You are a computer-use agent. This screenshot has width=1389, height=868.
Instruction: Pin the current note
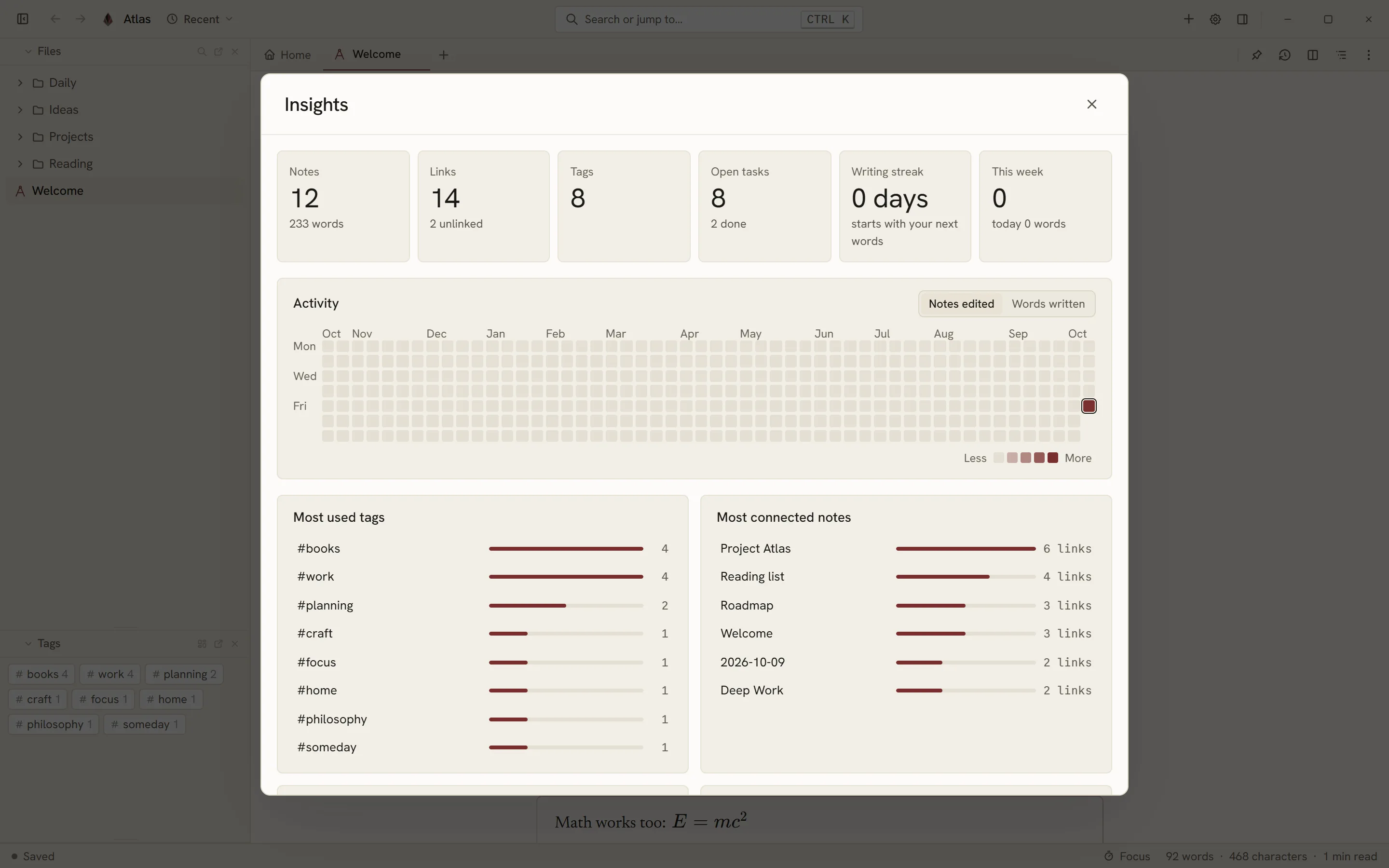pos(1256,54)
